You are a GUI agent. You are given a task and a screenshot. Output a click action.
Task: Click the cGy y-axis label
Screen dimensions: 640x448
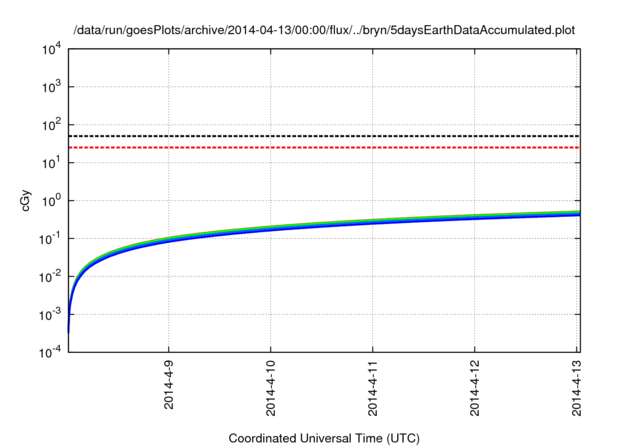(x=25, y=200)
